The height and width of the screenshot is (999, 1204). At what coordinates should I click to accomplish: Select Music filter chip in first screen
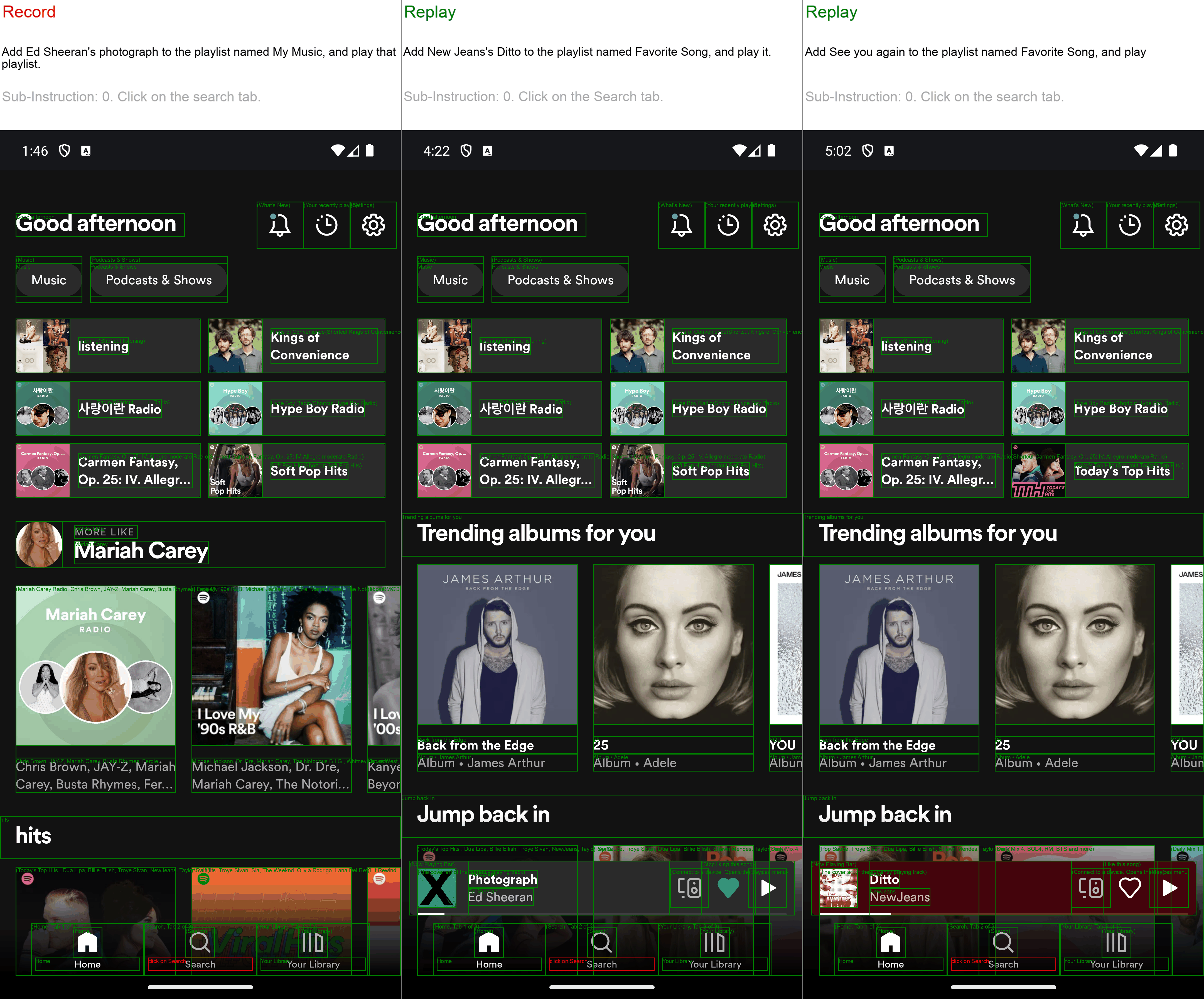pos(49,280)
